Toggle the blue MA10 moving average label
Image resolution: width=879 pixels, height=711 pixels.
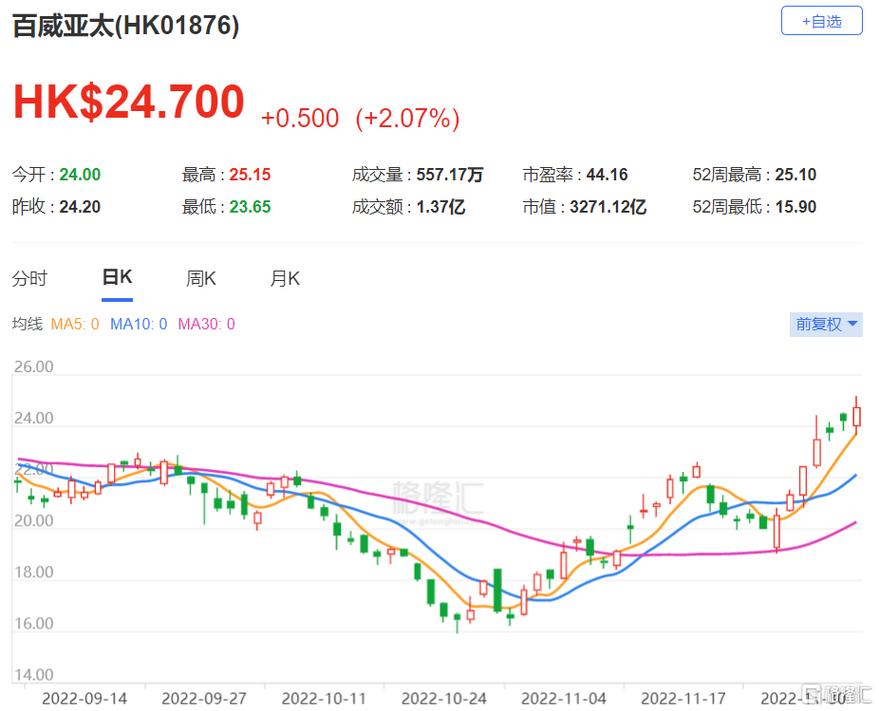tap(138, 324)
